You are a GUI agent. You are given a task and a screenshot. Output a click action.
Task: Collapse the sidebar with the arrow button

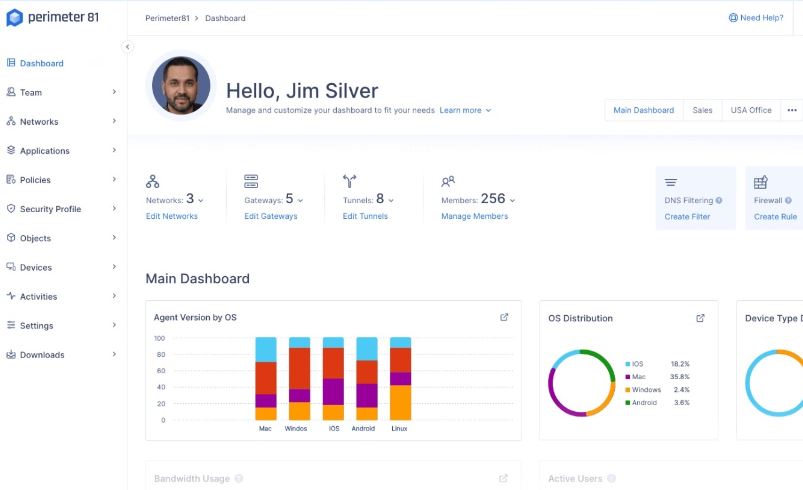coord(128,47)
